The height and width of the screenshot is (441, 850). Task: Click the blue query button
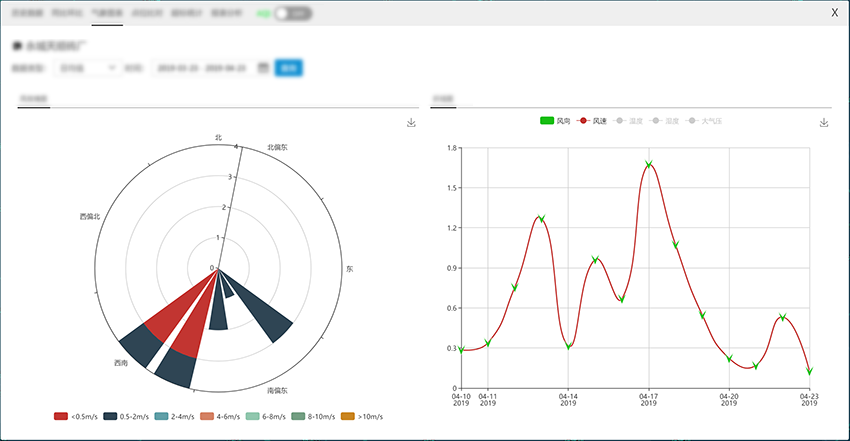pos(289,68)
